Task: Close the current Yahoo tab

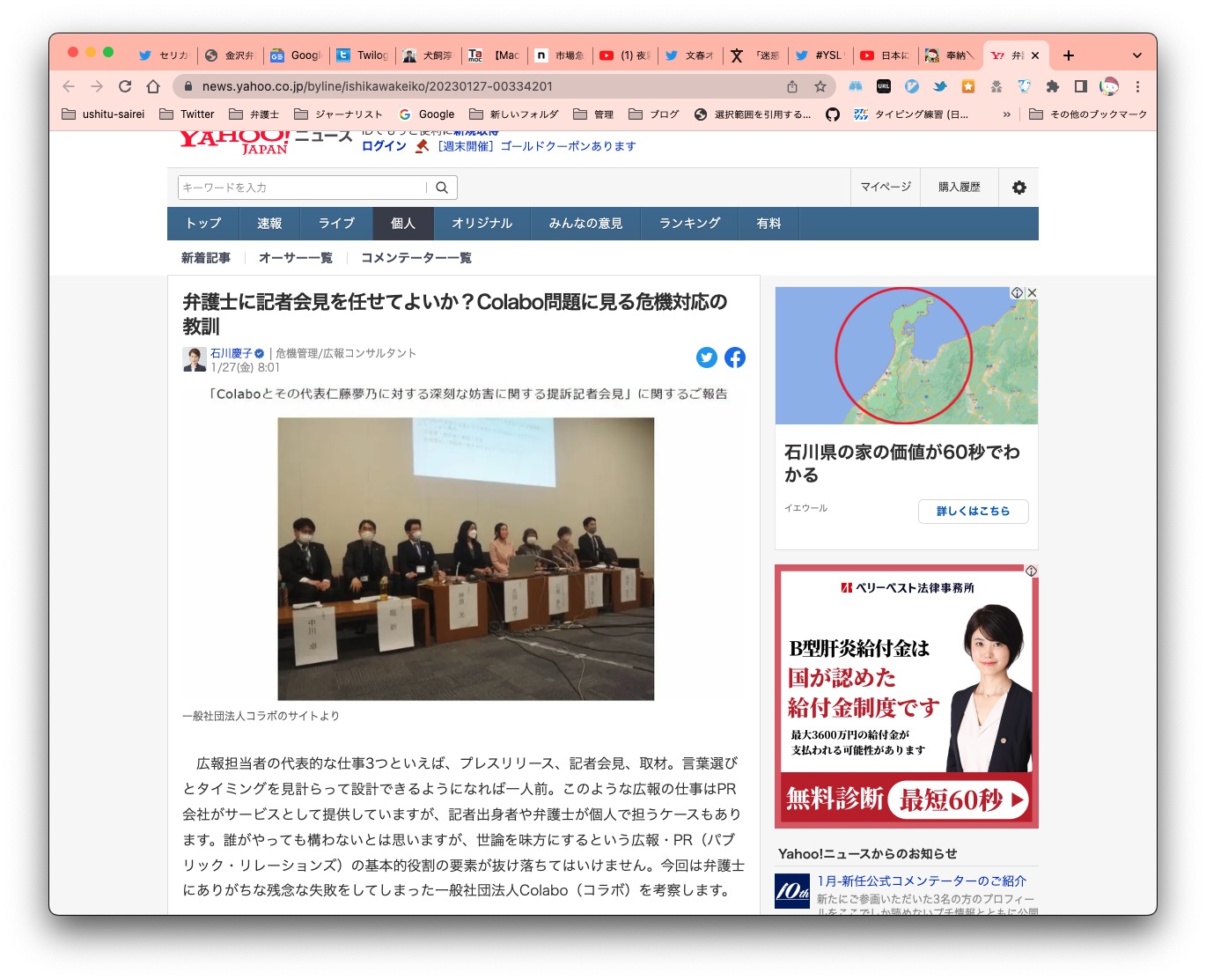Action: point(1035,55)
